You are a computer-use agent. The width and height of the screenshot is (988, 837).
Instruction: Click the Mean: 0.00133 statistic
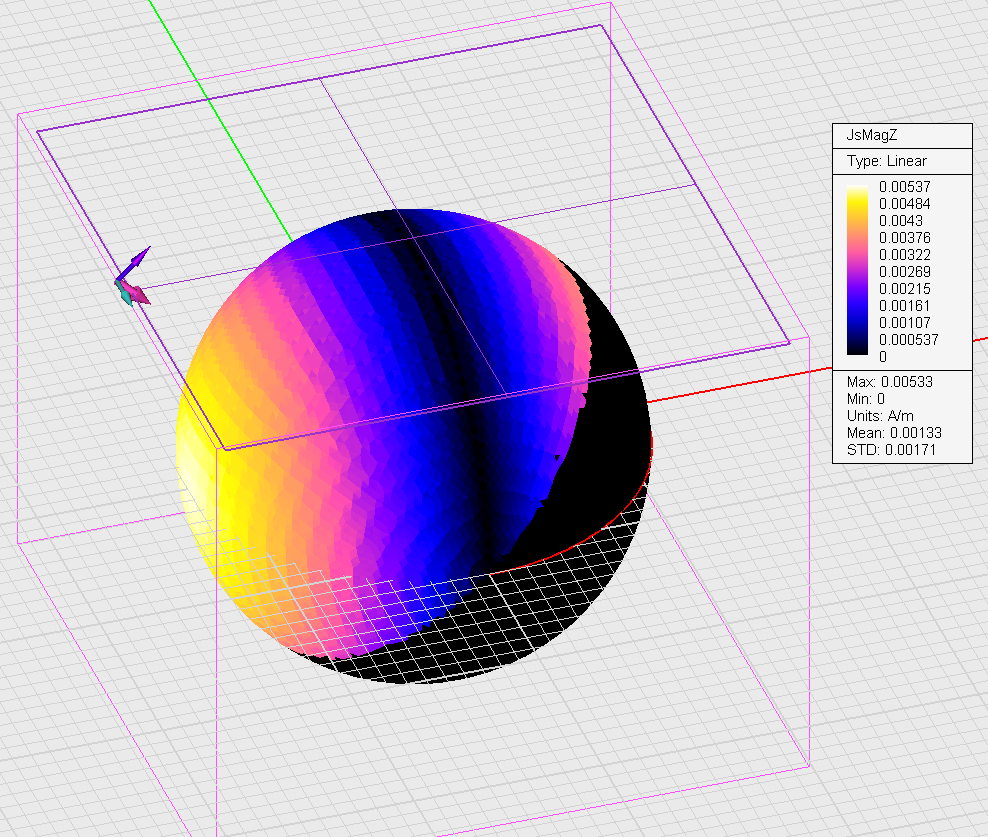[893, 432]
